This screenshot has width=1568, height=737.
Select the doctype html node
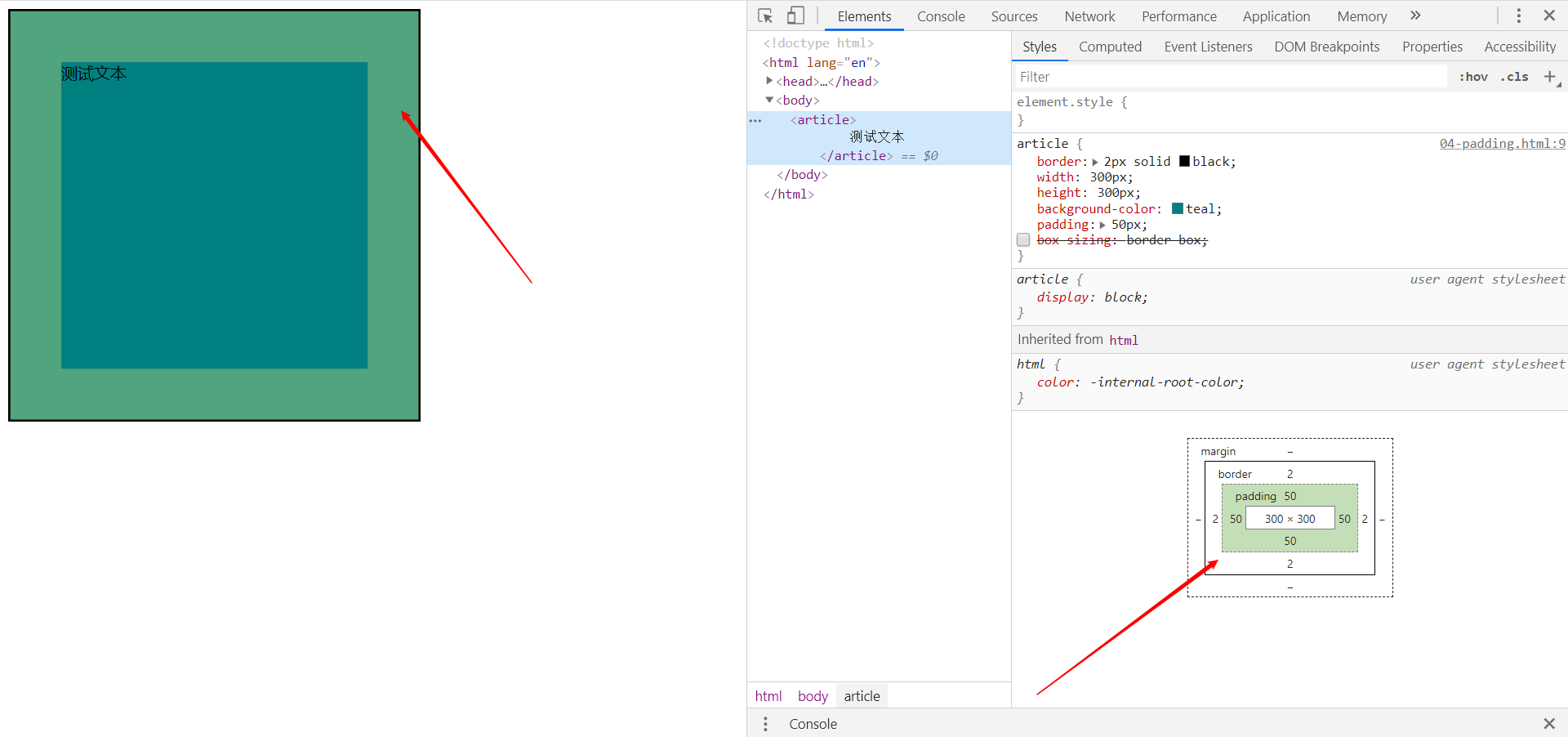tap(818, 43)
